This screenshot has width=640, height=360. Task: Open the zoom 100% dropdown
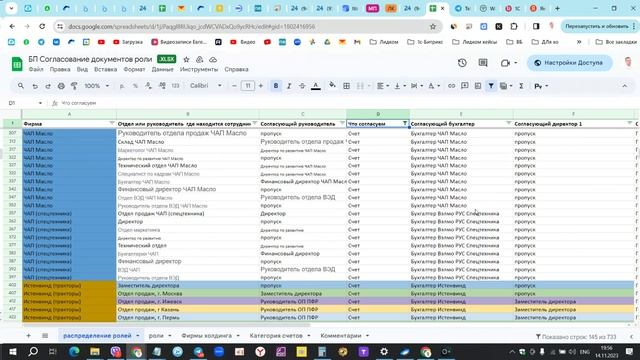point(97,86)
